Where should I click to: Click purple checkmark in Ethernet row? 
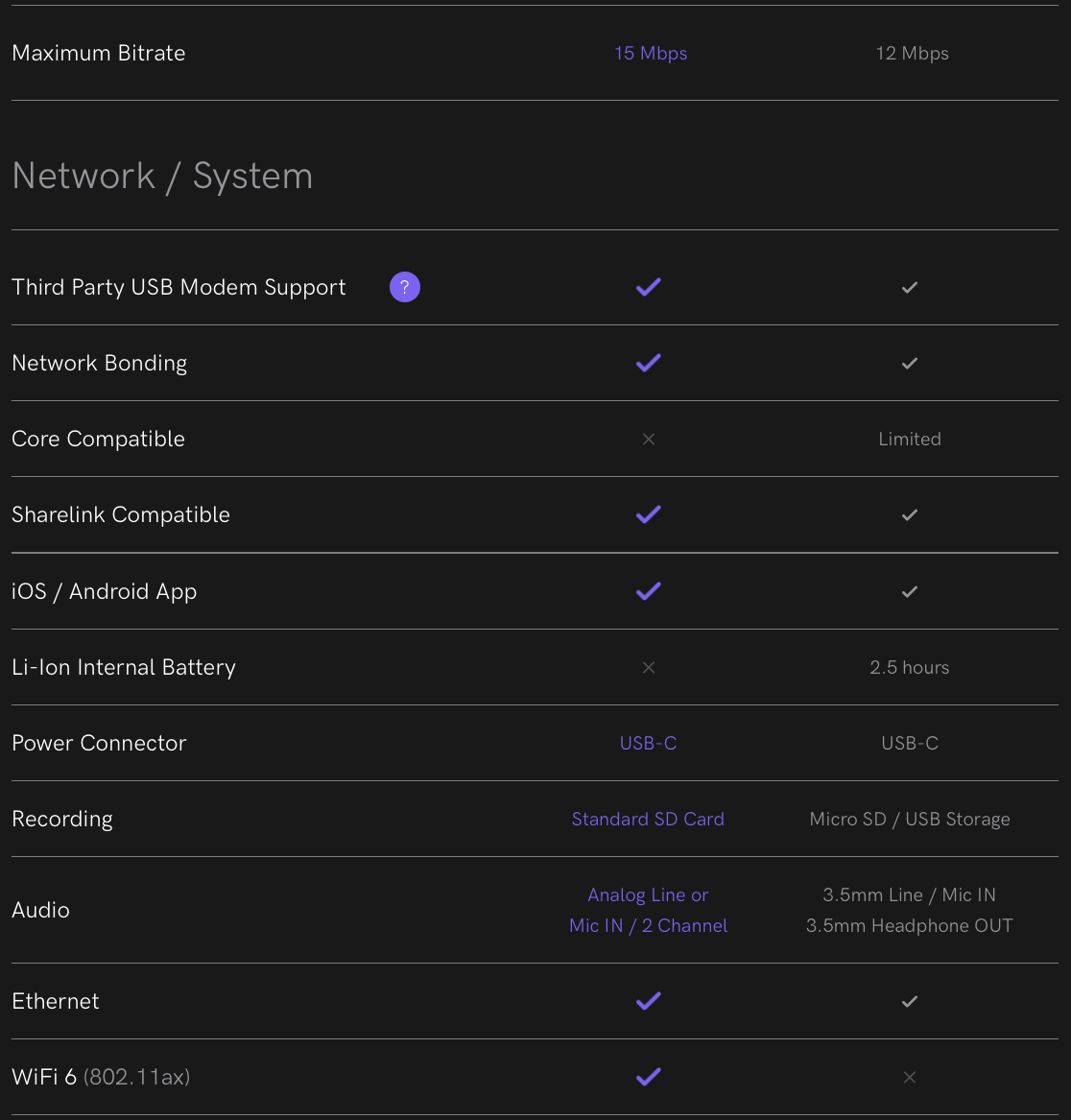point(648,1001)
